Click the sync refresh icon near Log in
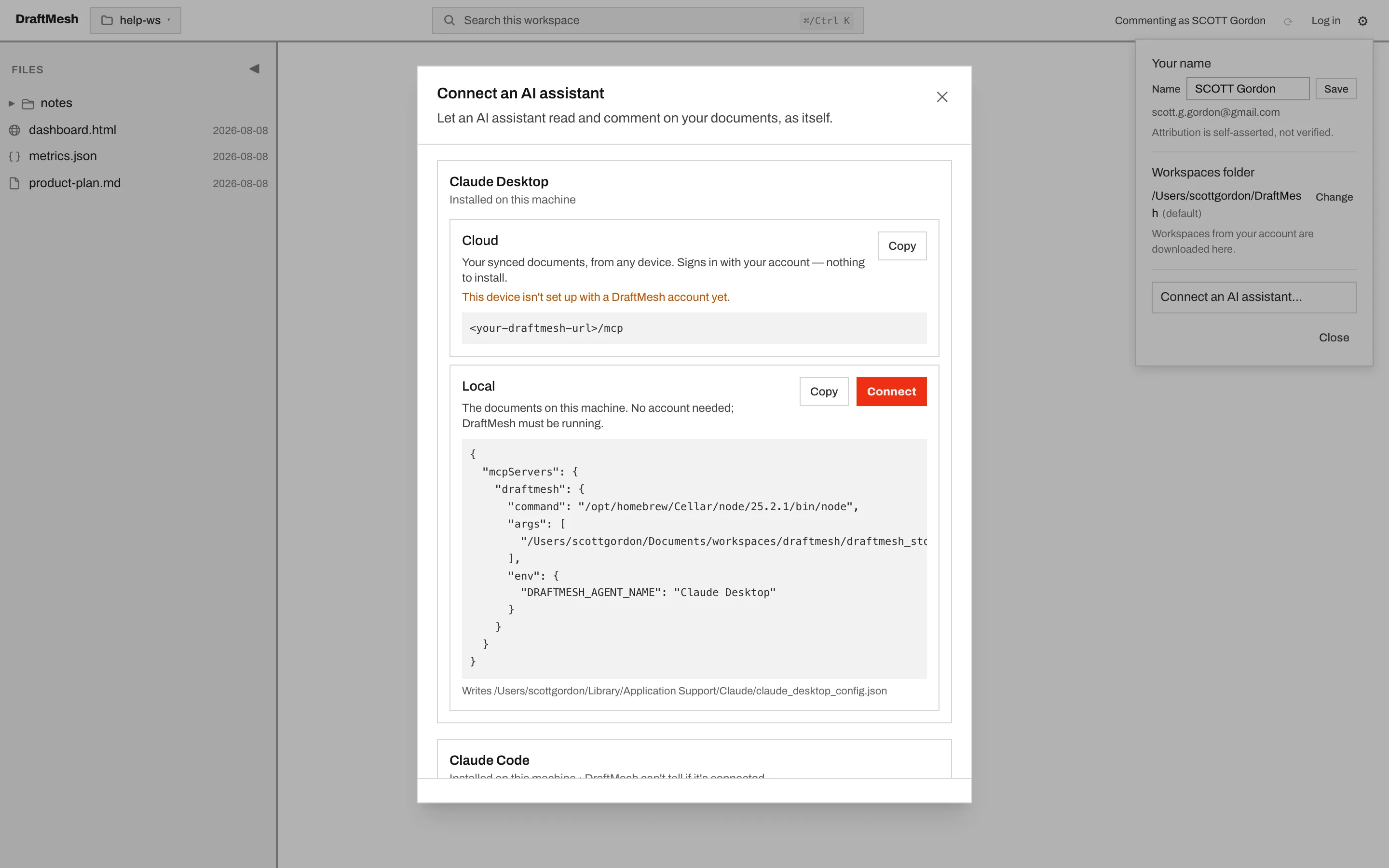1389x868 pixels. click(x=1288, y=21)
